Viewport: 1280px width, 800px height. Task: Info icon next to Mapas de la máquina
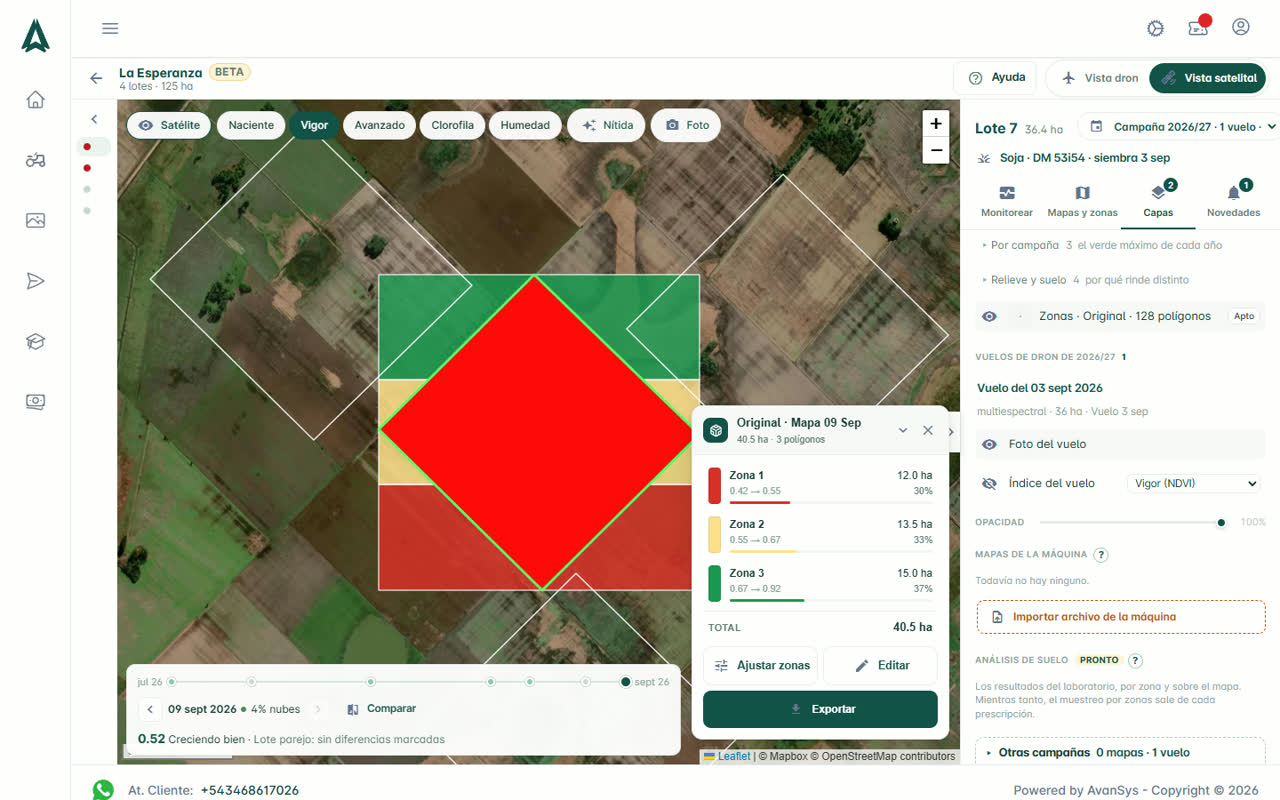[1101, 555]
